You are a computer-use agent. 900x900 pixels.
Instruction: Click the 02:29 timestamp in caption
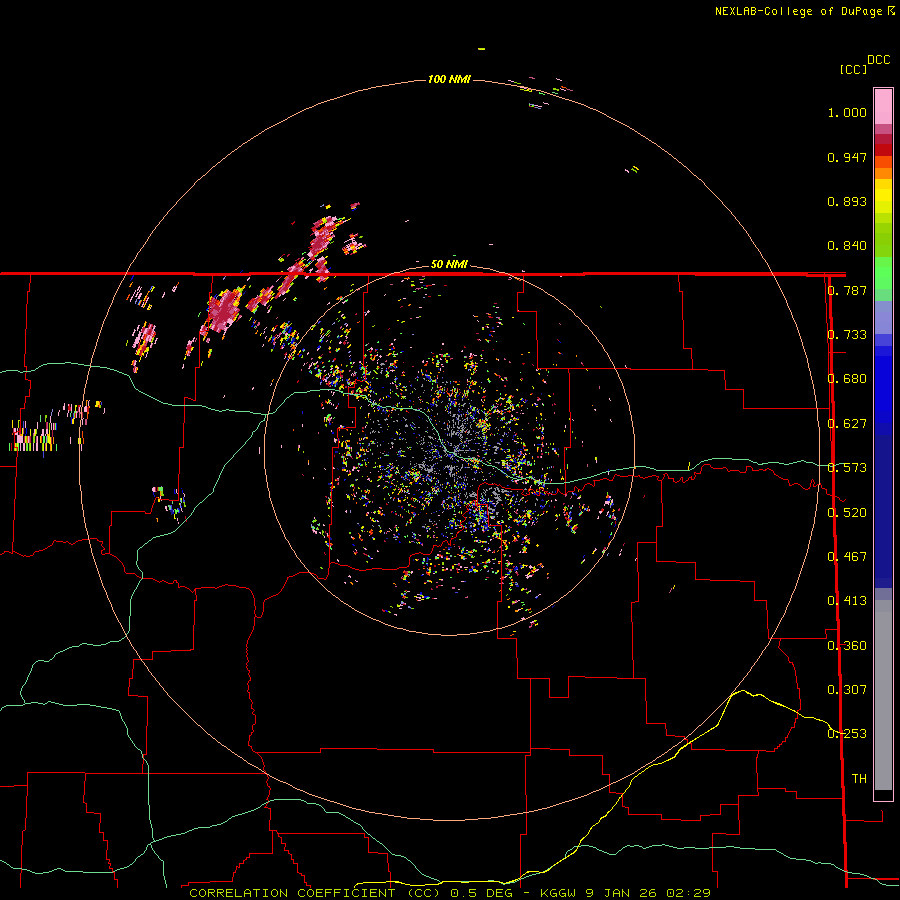(688, 893)
